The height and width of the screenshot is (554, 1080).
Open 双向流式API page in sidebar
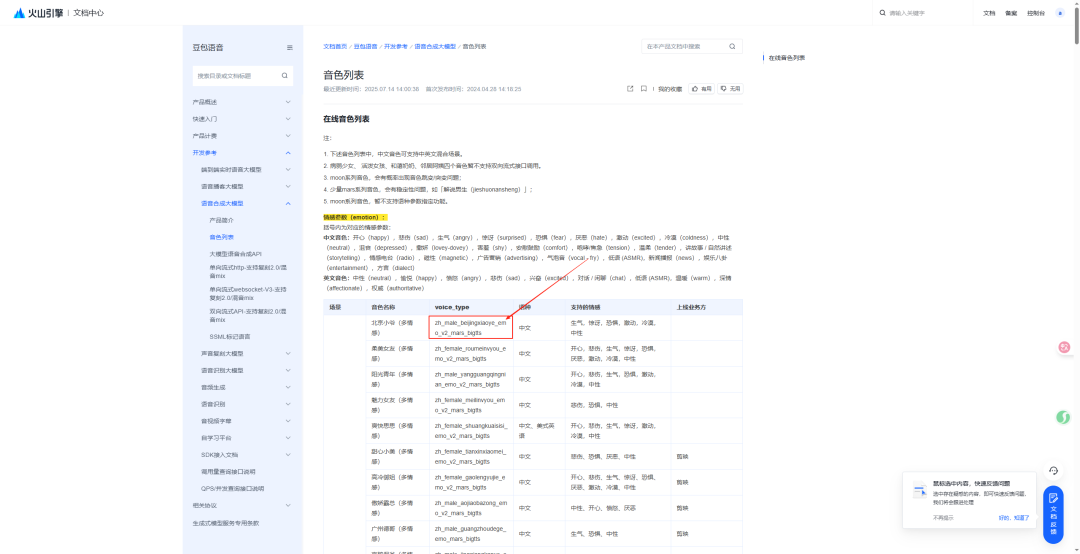[x=247, y=316]
